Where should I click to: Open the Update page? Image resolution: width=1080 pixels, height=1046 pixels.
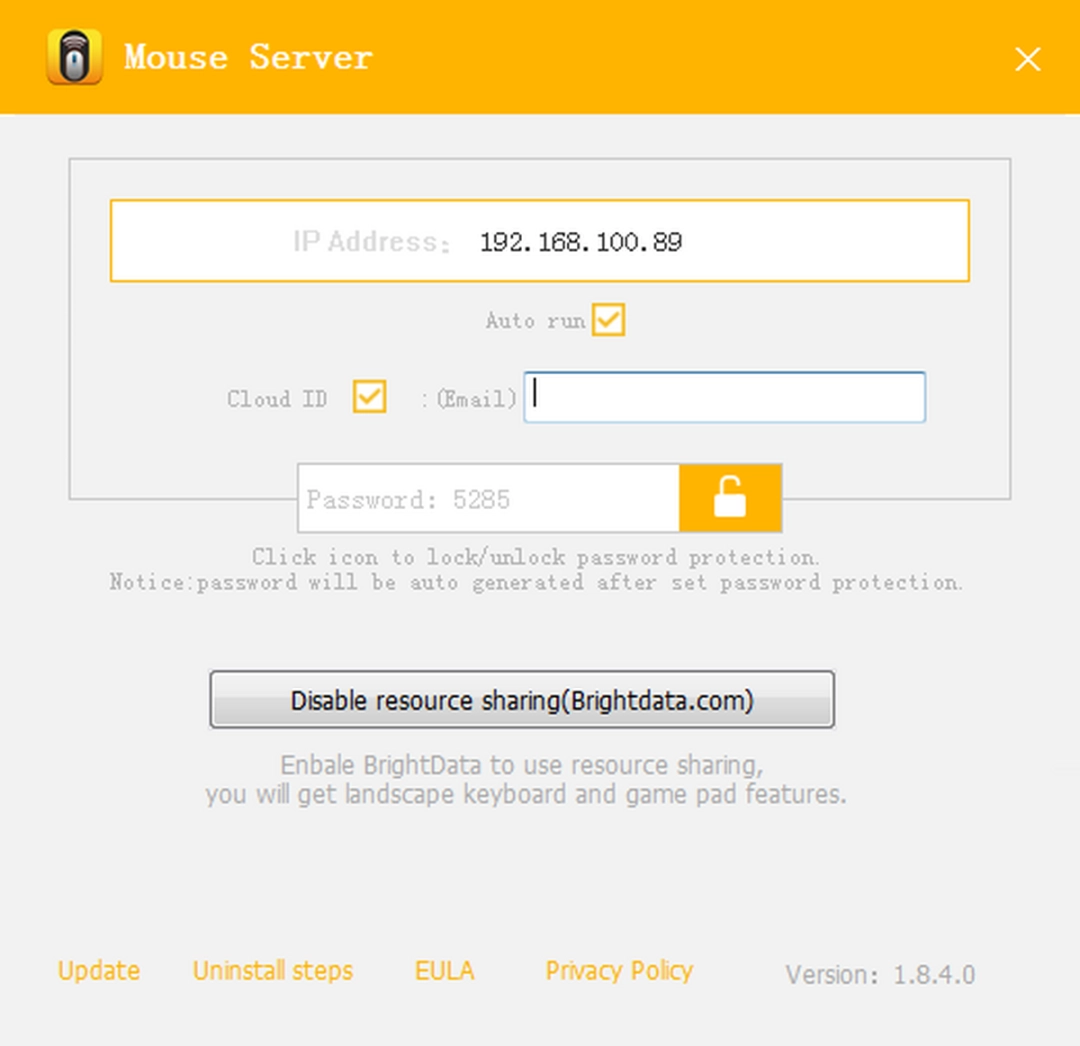tap(97, 970)
